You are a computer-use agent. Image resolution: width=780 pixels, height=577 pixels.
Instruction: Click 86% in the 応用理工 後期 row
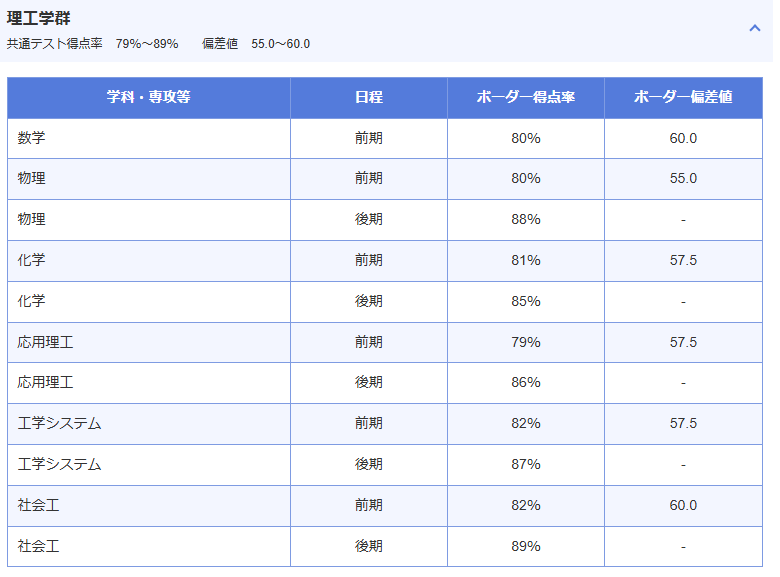click(526, 383)
